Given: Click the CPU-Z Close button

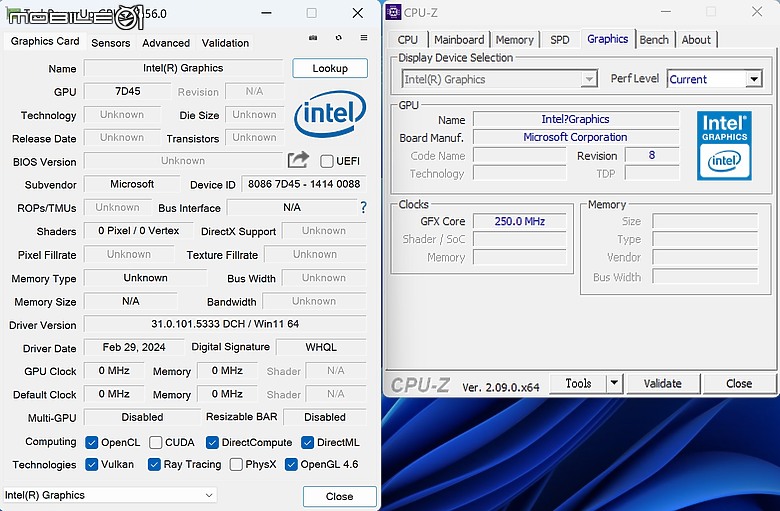Looking at the screenshot, I should click(739, 383).
